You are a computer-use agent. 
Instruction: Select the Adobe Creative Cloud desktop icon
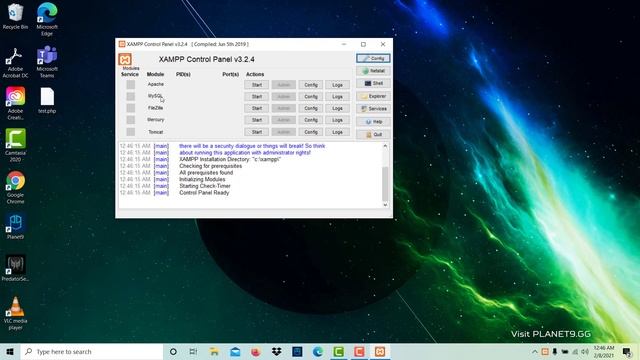(16, 103)
